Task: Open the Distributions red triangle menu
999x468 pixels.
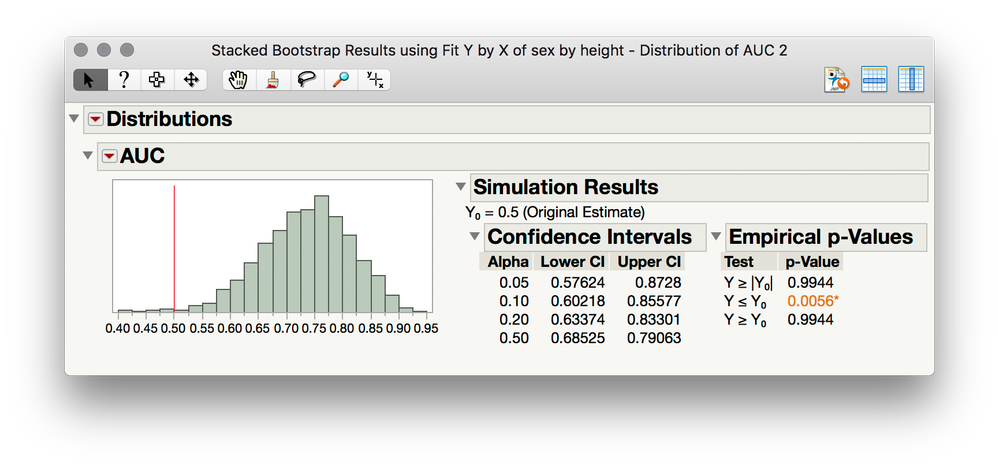Action: 96,119
